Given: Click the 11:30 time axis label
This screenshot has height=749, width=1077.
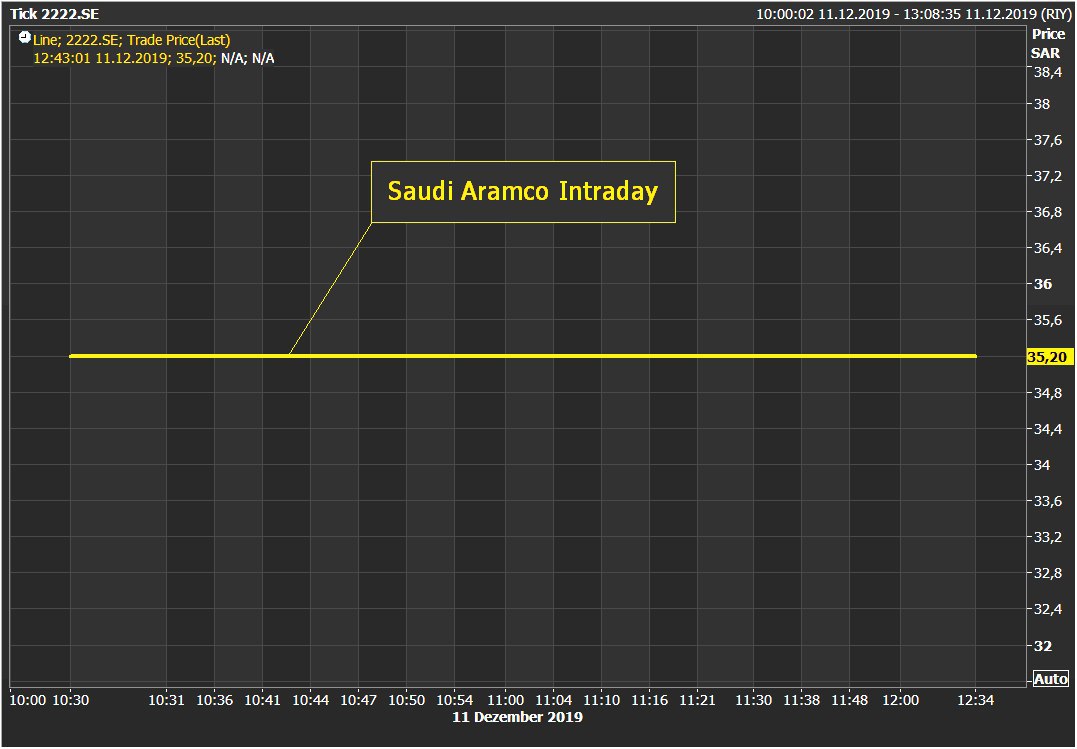Looking at the screenshot, I should click(x=753, y=700).
